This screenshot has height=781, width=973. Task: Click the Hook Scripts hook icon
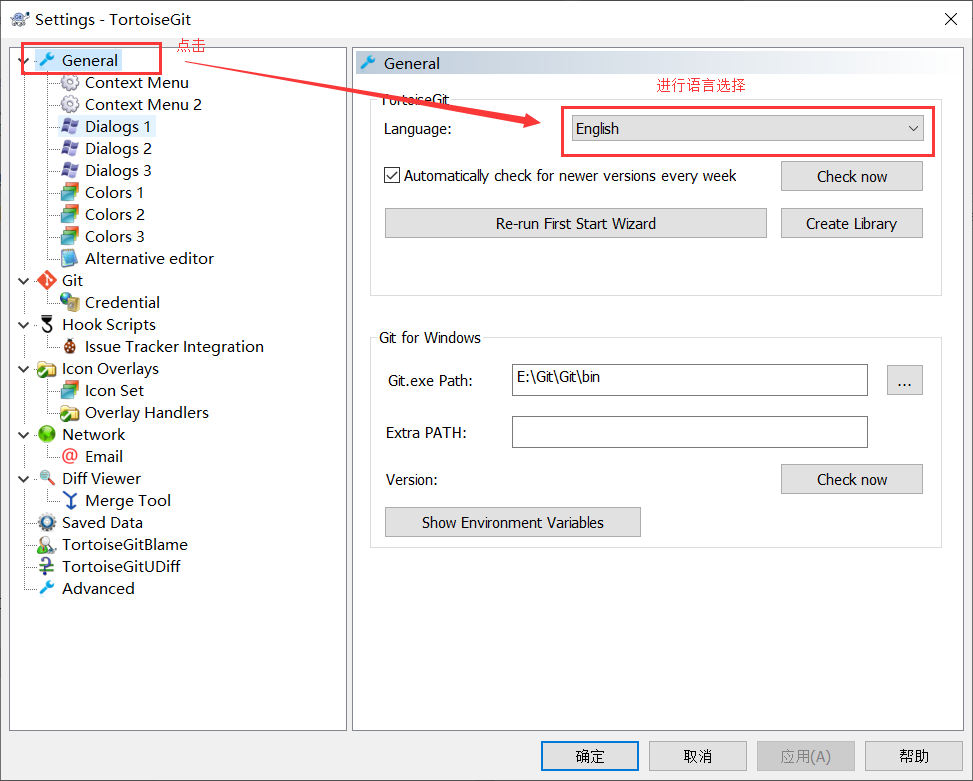47,324
